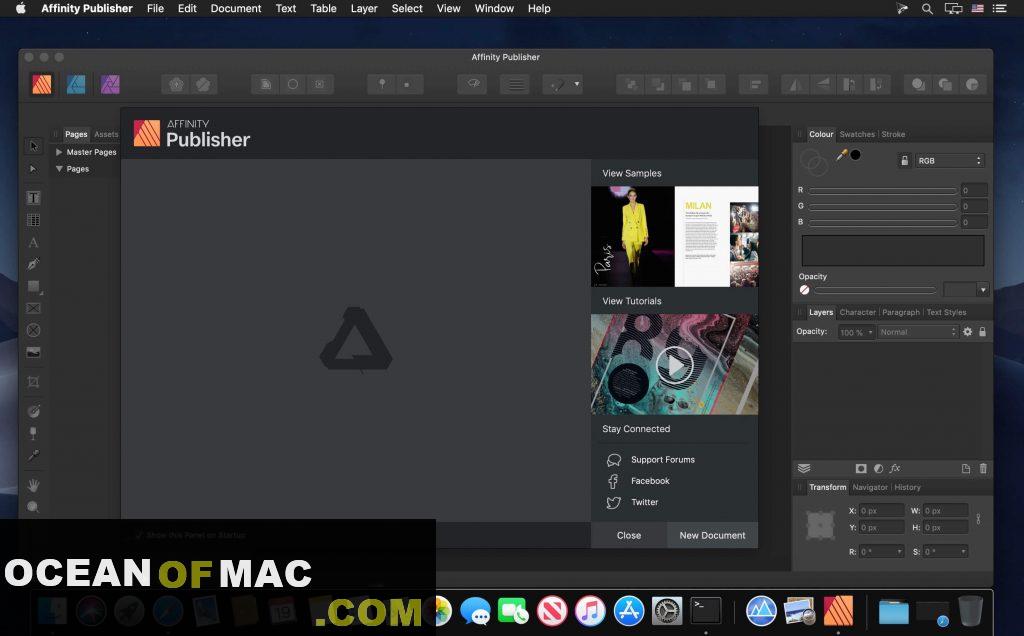The width and height of the screenshot is (1024, 636).
Task: Switch to the Stroke tab
Action: tap(893, 135)
